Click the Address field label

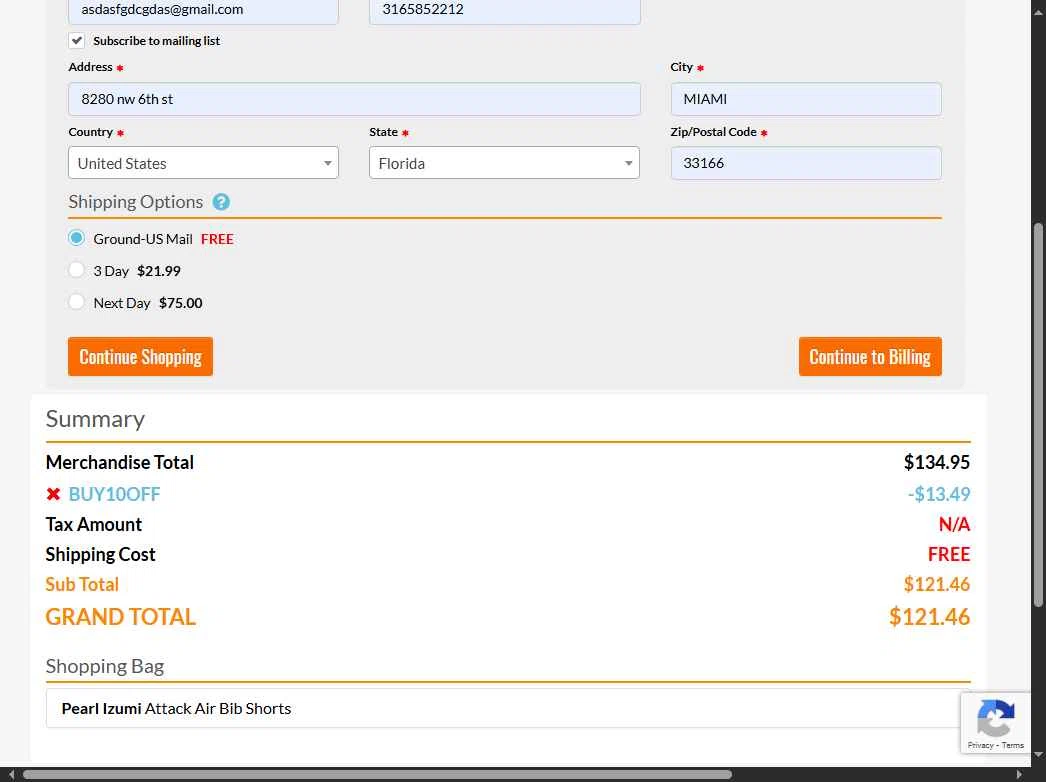point(91,67)
